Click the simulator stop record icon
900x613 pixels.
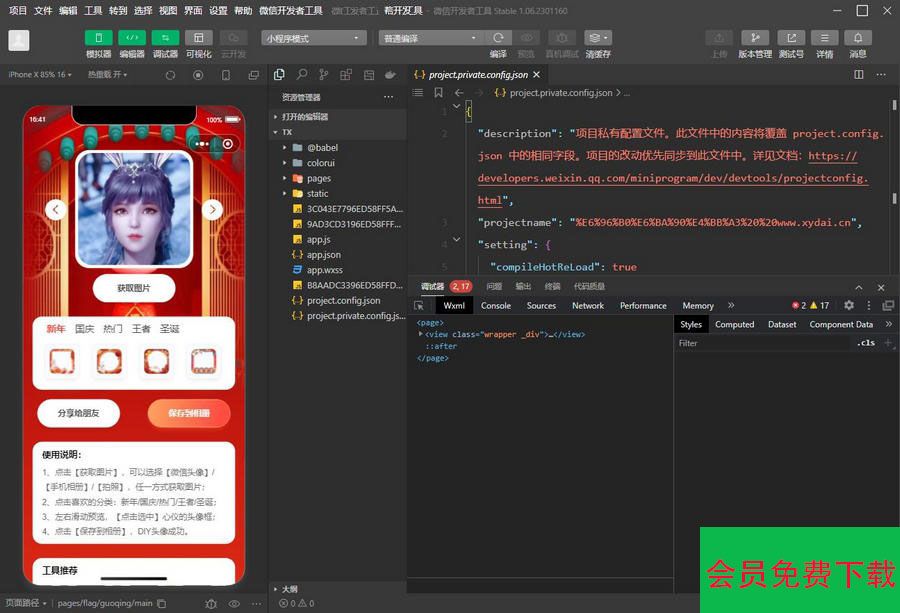198,75
